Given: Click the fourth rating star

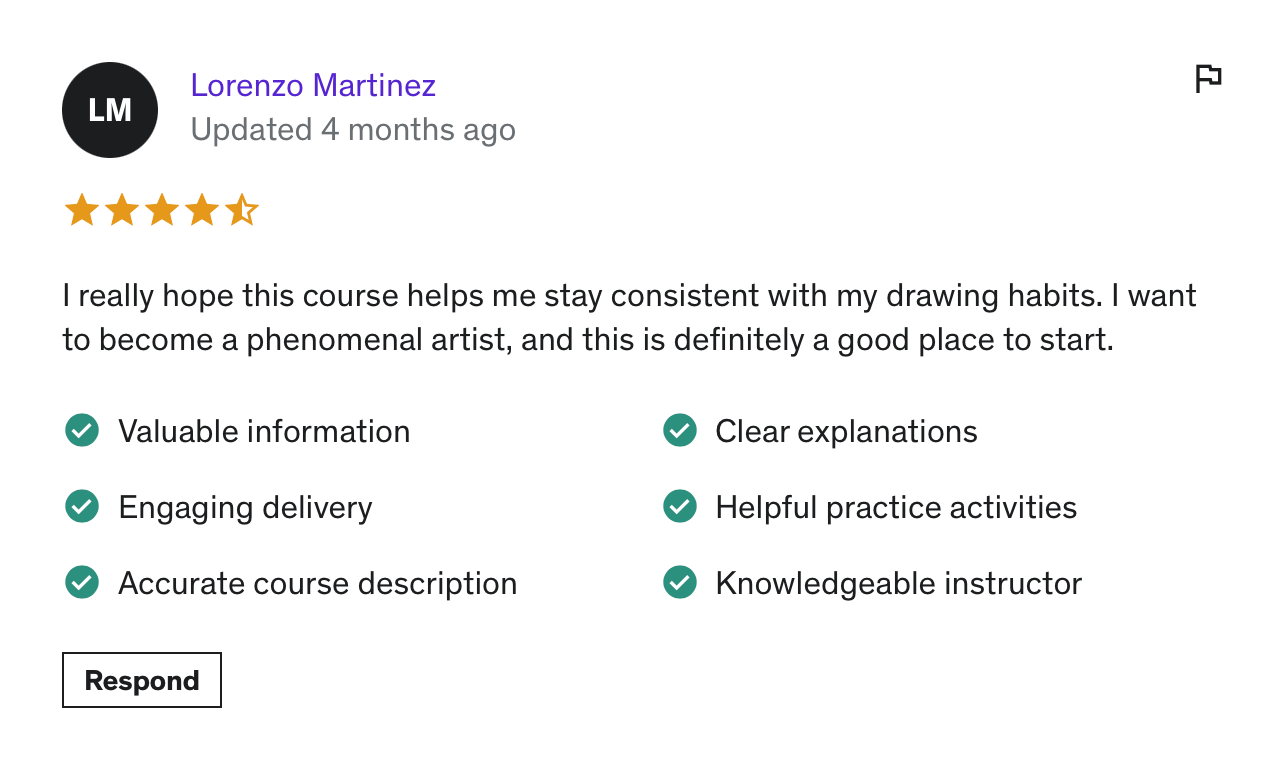Looking at the screenshot, I should 202,211.
